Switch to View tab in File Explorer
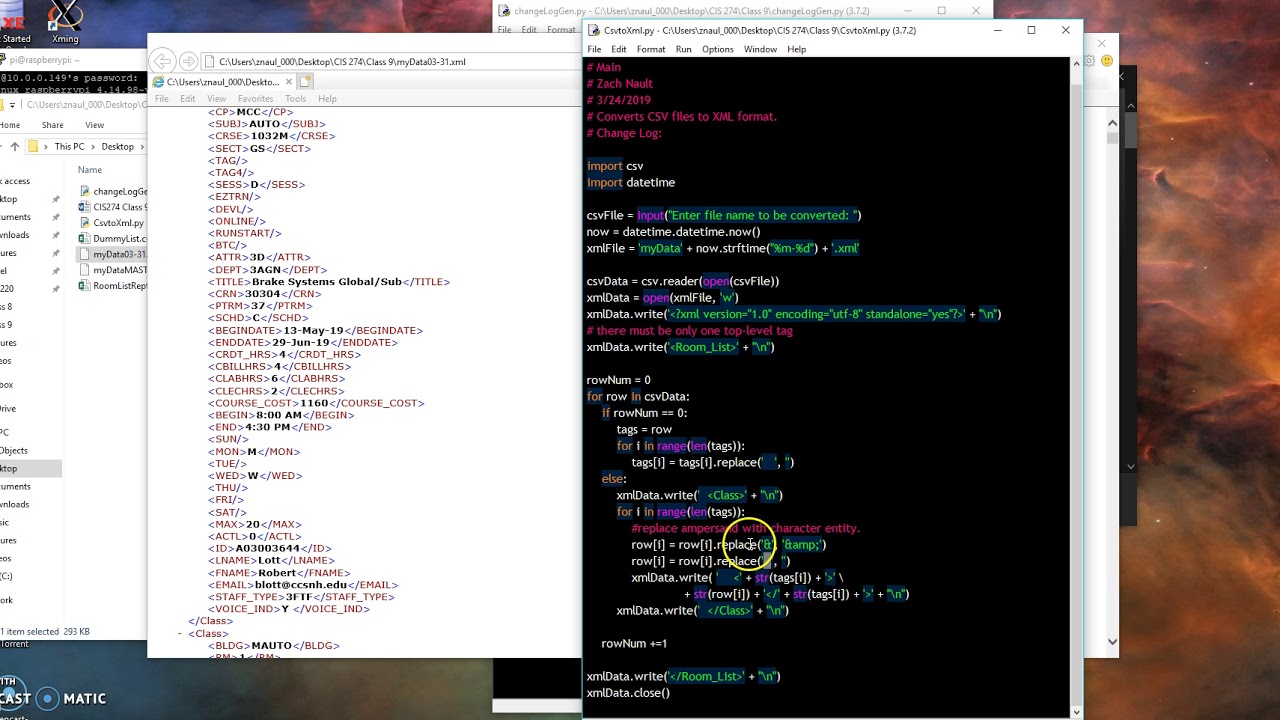 (94, 125)
